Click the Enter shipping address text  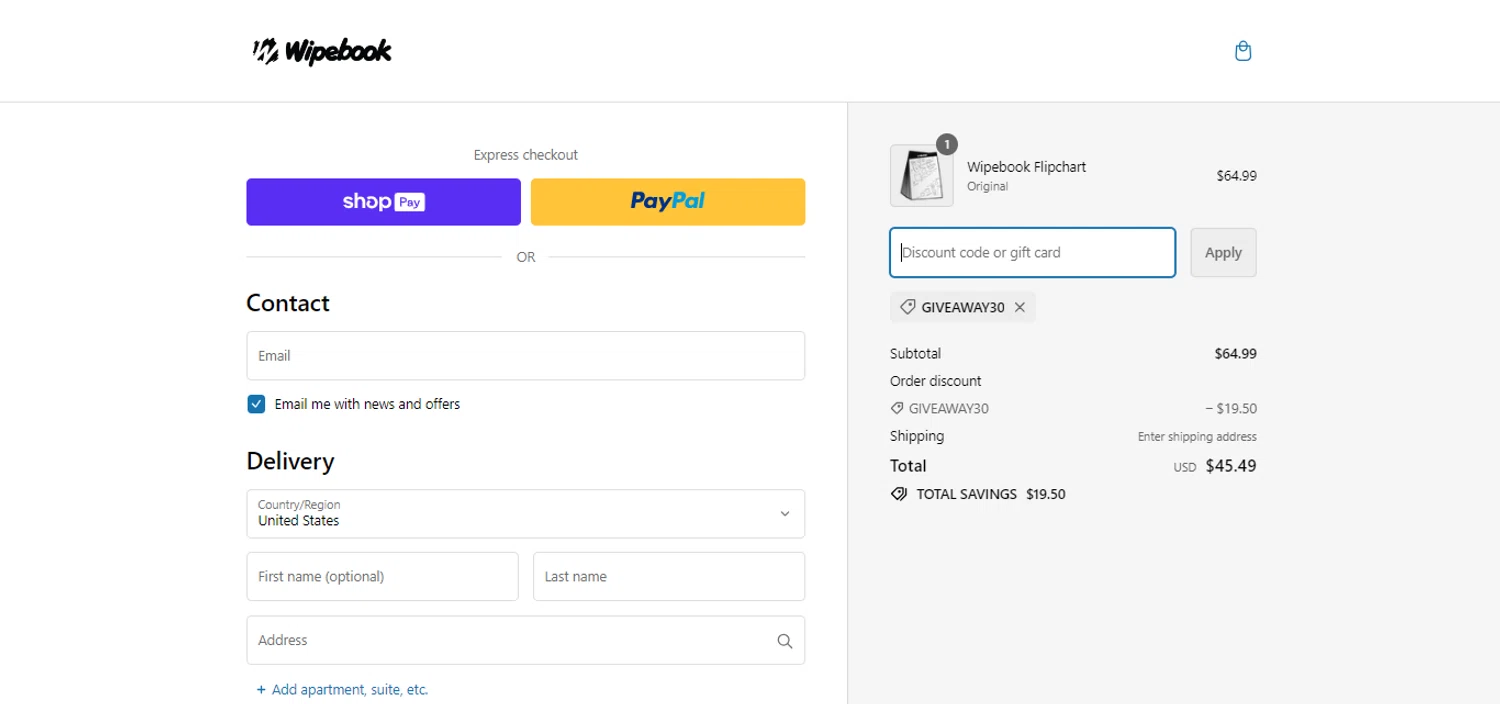(x=1197, y=437)
